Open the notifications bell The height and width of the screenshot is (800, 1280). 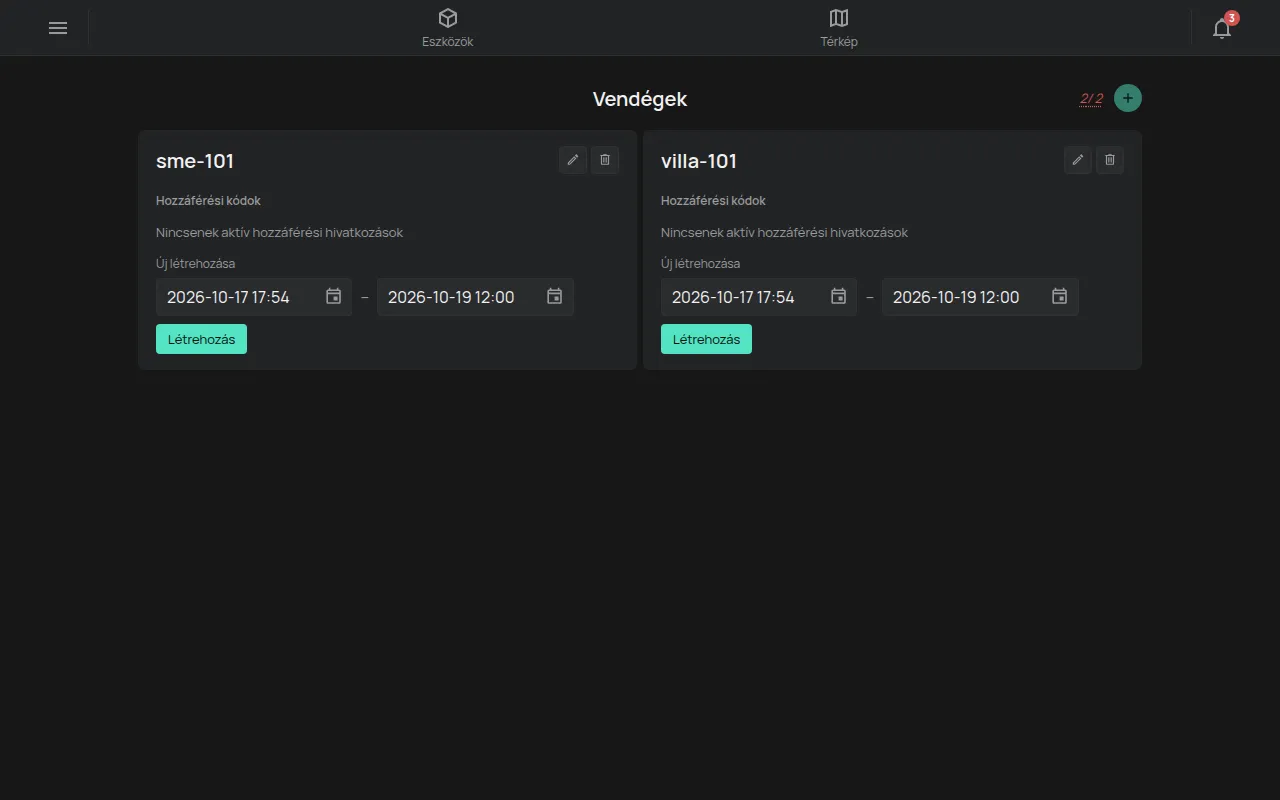click(1222, 28)
